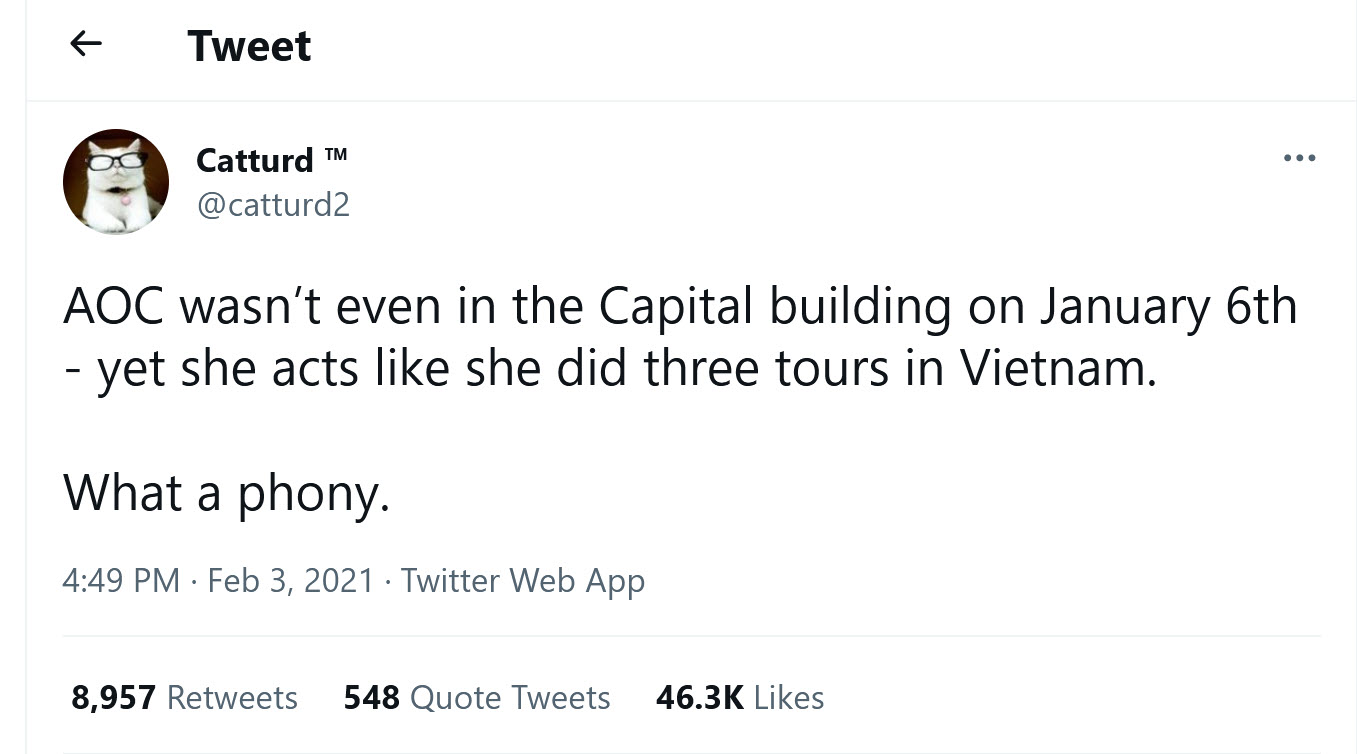Viewport: 1357px width, 754px height.
Task: Click the 548 quote count number
Action: click(372, 697)
